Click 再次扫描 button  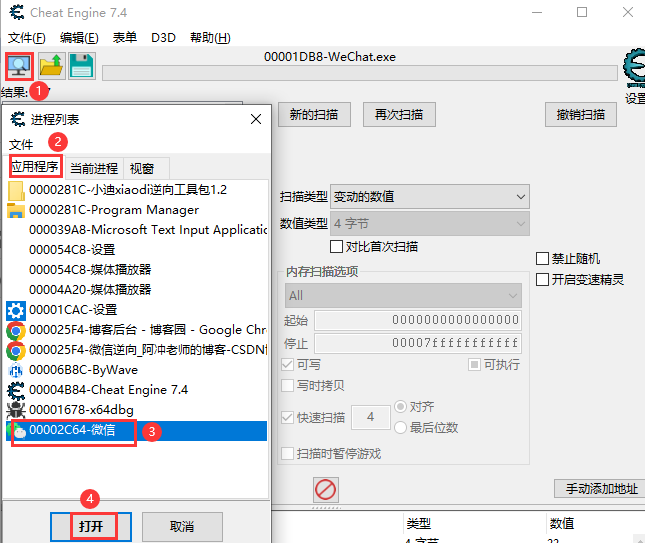click(x=399, y=115)
